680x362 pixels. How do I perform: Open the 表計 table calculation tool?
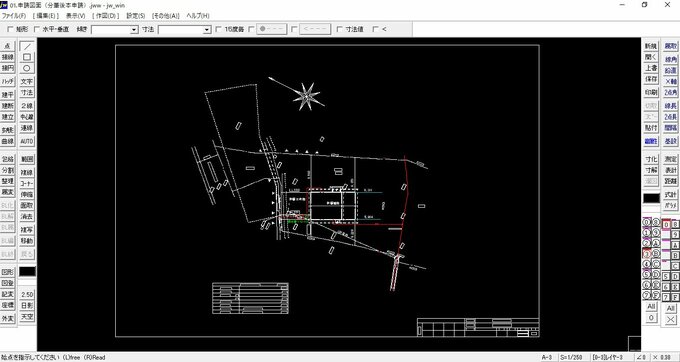pos(670,170)
